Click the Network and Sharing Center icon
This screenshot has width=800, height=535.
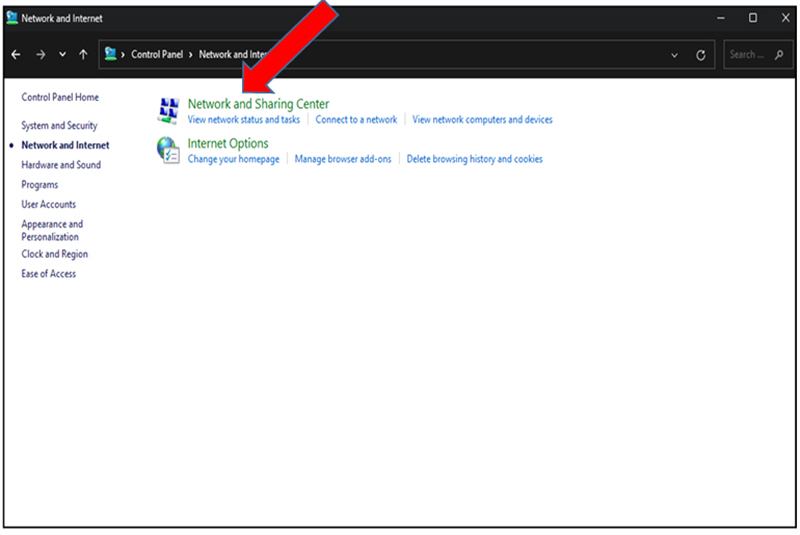click(x=168, y=111)
